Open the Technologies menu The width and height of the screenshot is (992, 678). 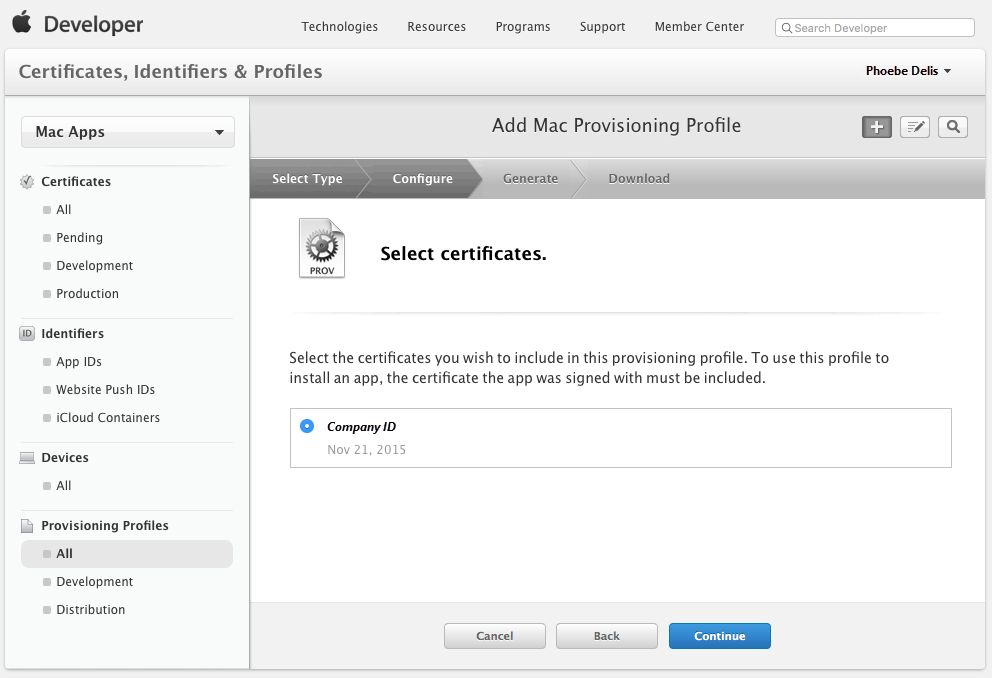click(339, 27)
